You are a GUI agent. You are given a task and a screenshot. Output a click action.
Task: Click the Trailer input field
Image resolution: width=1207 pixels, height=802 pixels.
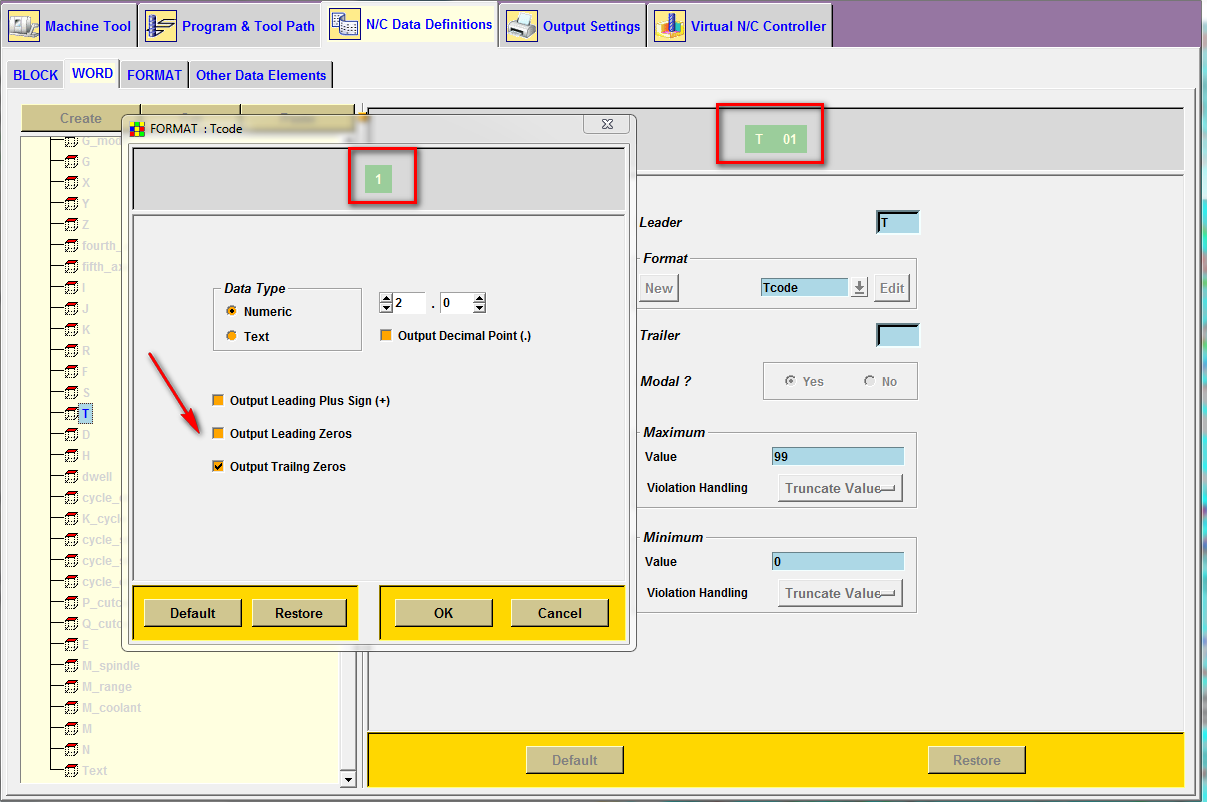pos(897,335)
